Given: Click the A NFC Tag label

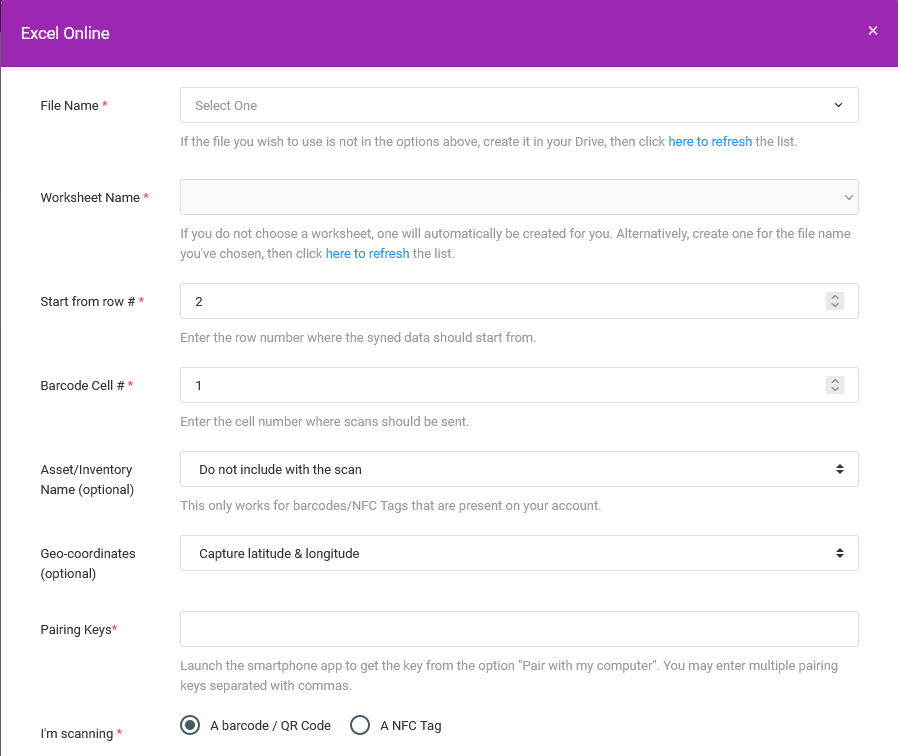Looking at the screenshot, I should click(411, 726).
